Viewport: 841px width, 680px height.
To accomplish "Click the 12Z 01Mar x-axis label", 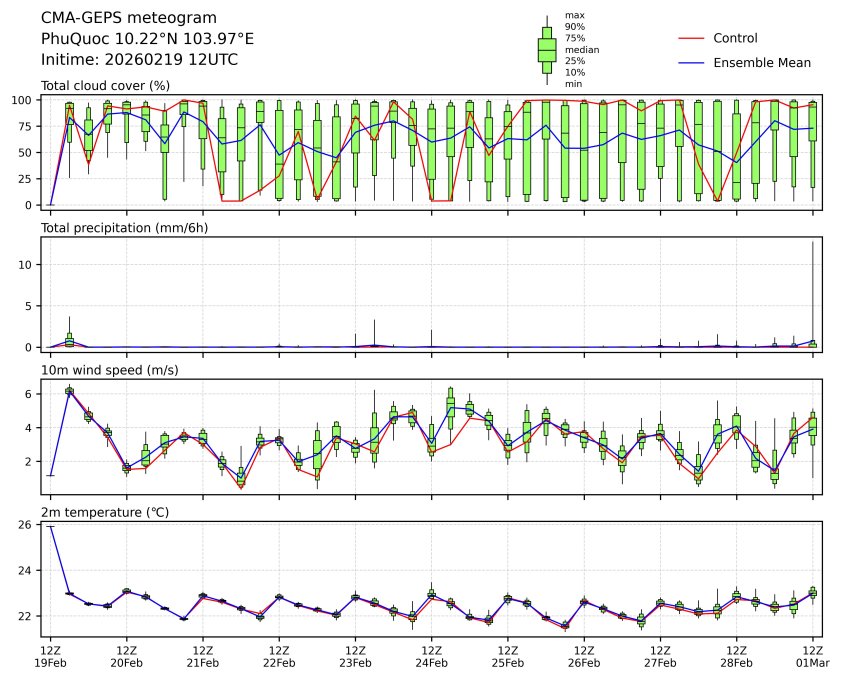I will click(x=813, y=656).
